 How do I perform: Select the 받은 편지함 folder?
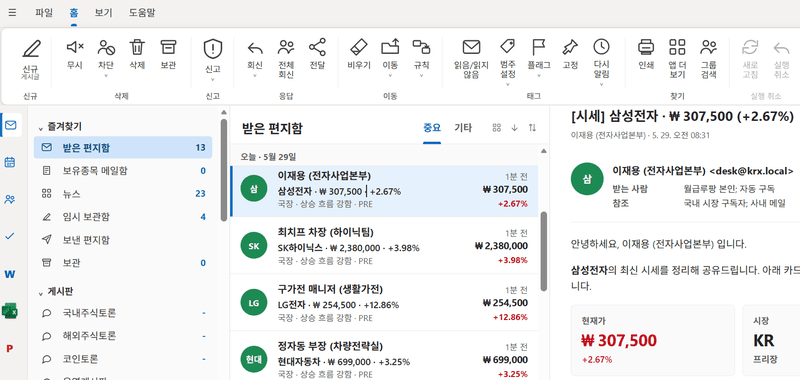123,147
